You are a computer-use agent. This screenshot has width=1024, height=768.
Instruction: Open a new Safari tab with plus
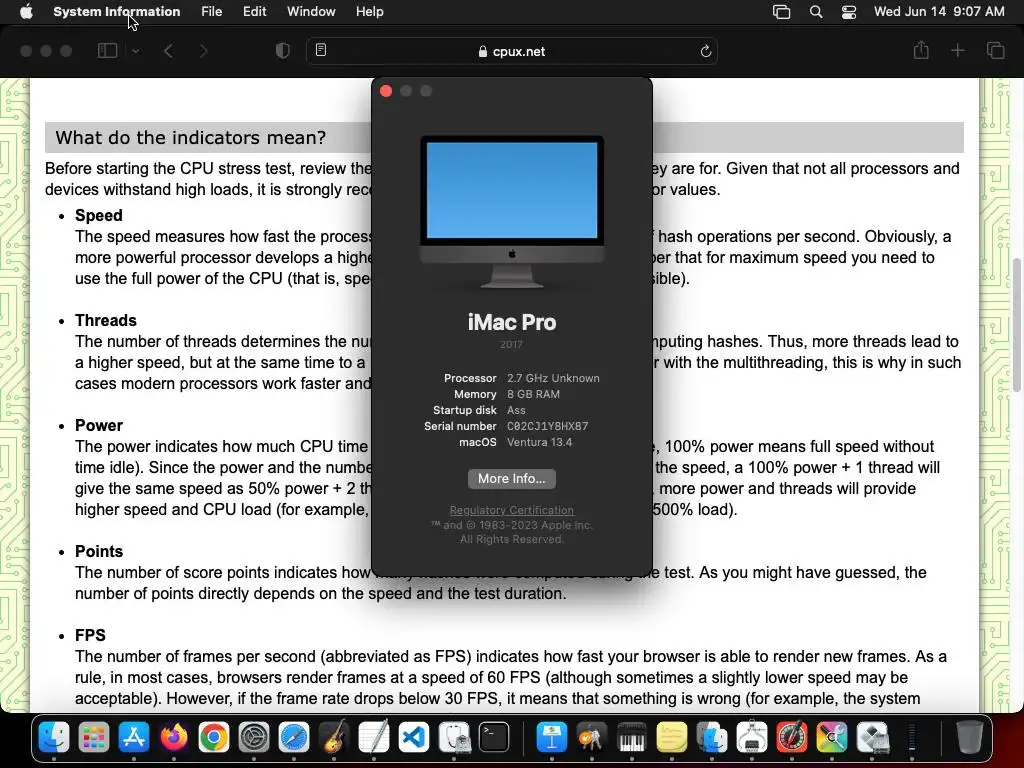[x=957, y=51]
